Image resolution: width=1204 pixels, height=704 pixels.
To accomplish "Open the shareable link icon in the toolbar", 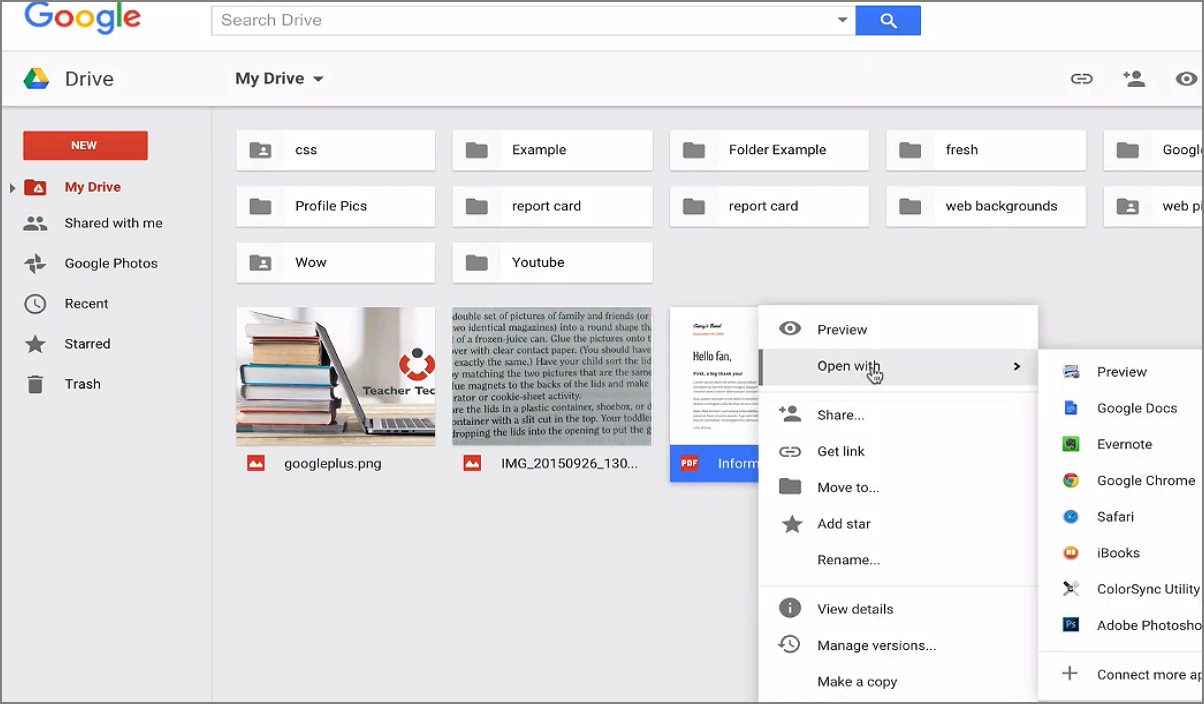I will tap(1081, 78).
